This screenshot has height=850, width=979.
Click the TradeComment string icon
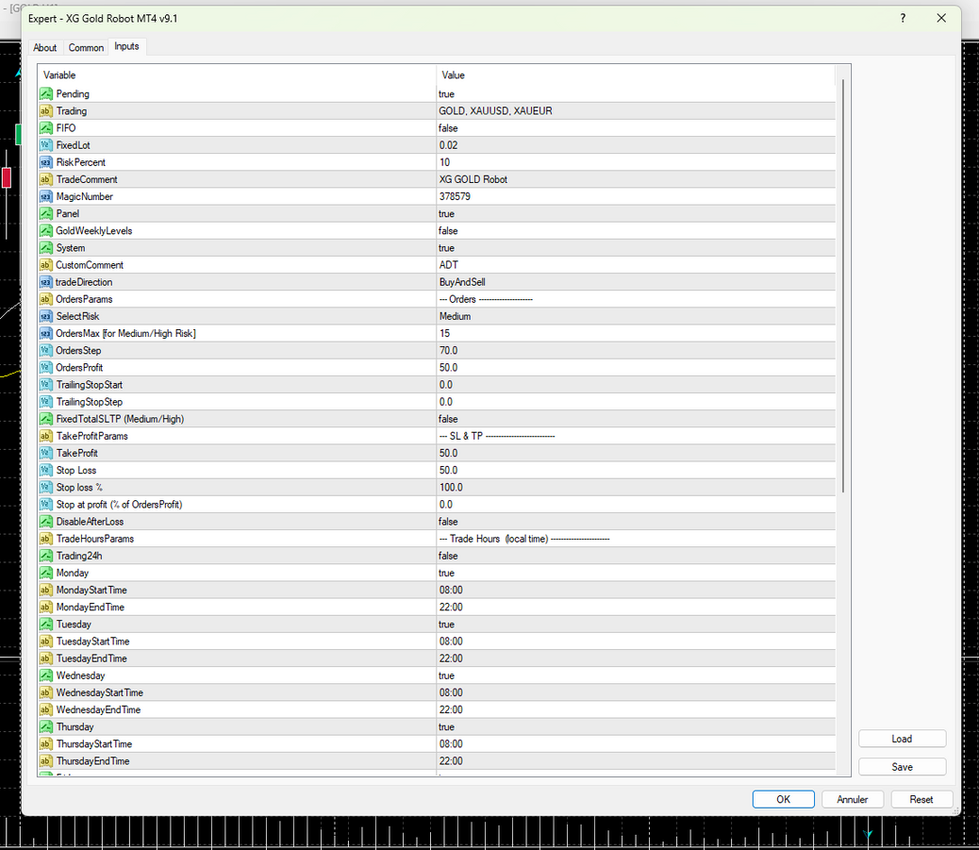(x=46, y=179)
